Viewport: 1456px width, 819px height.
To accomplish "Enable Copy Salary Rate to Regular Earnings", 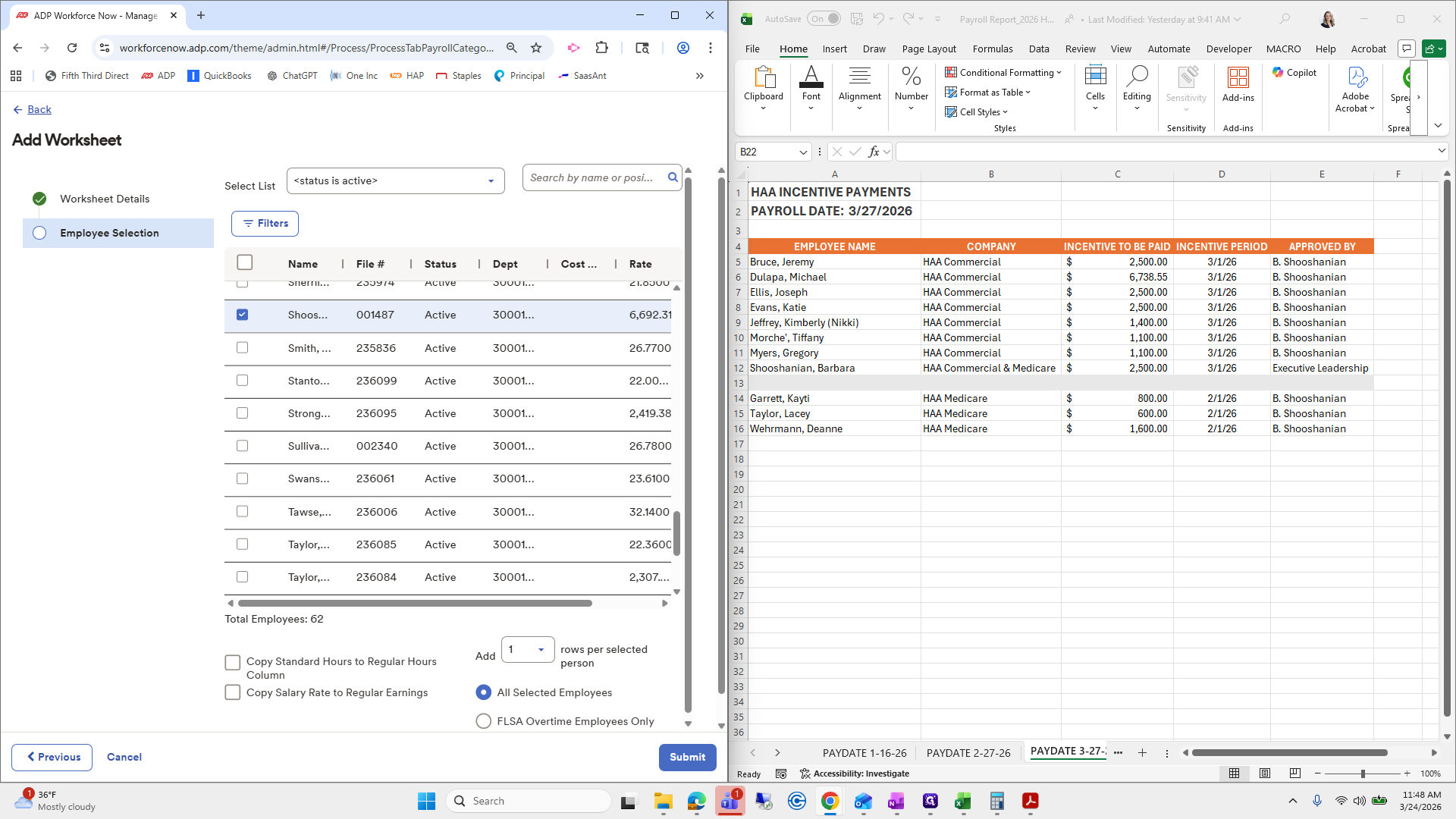I will [233, 693].
